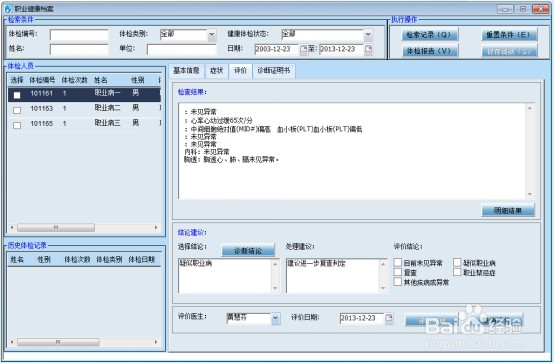Click the 体检人员 list horizontal scrollbar thumb

click(x=56, y=228)
